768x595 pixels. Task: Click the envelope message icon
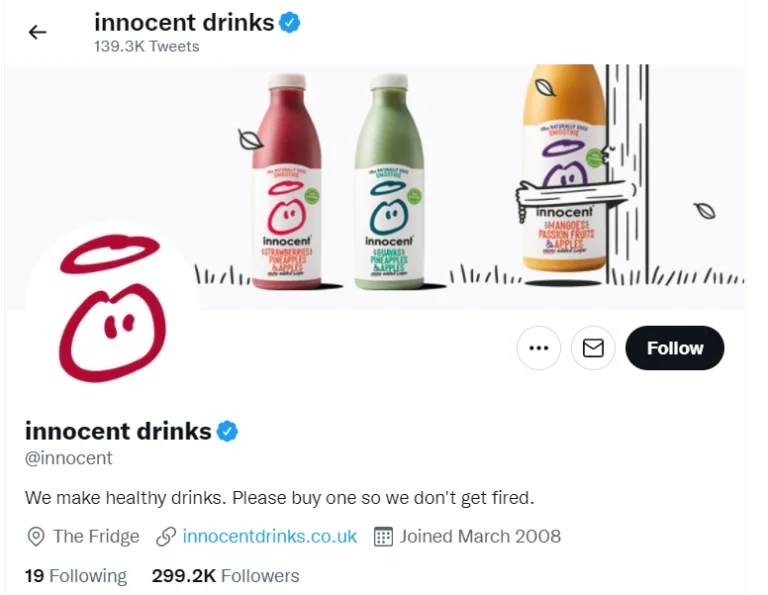[x=593, y=348]
